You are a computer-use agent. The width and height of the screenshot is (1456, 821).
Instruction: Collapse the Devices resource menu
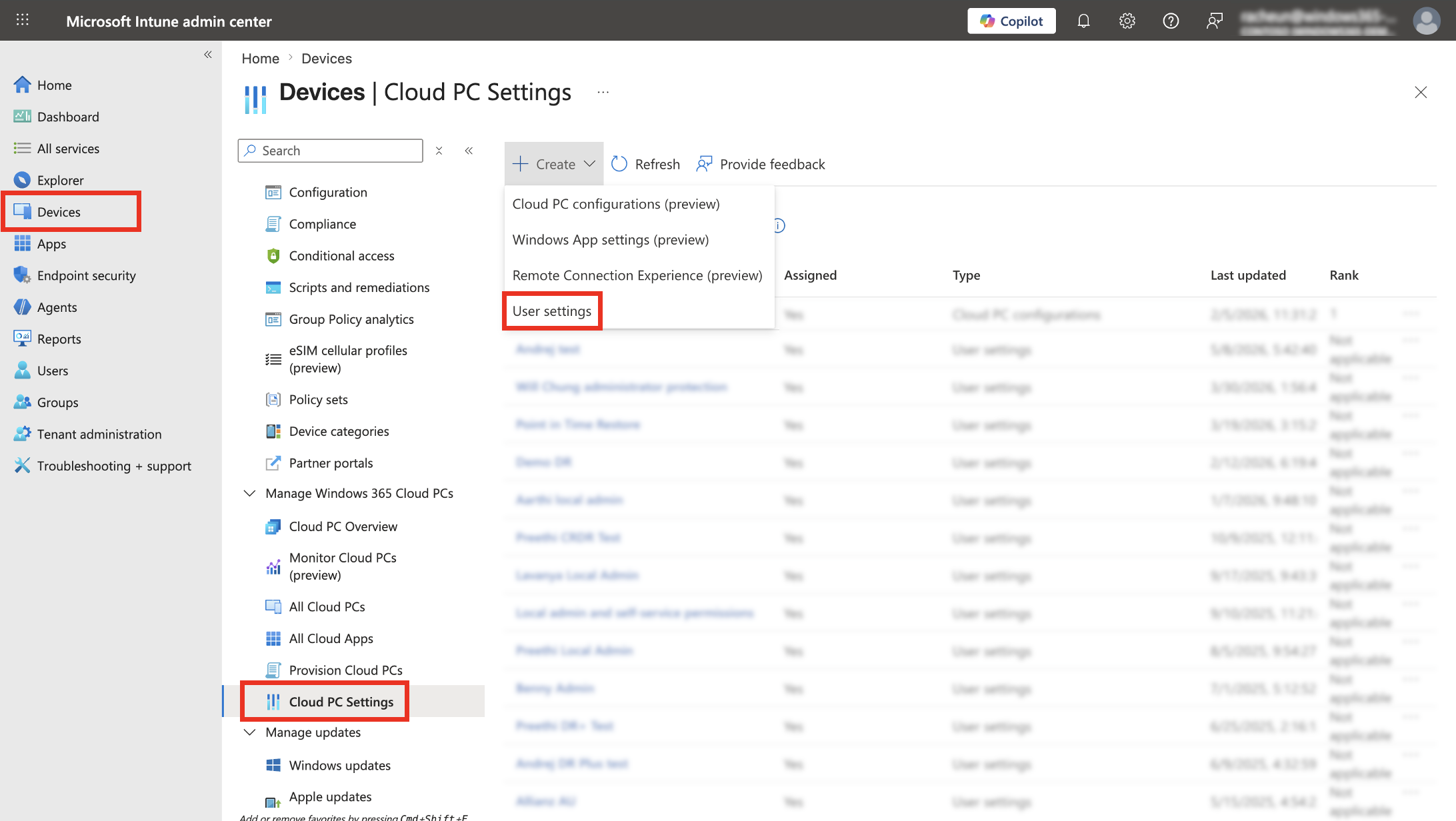[469, 151]
